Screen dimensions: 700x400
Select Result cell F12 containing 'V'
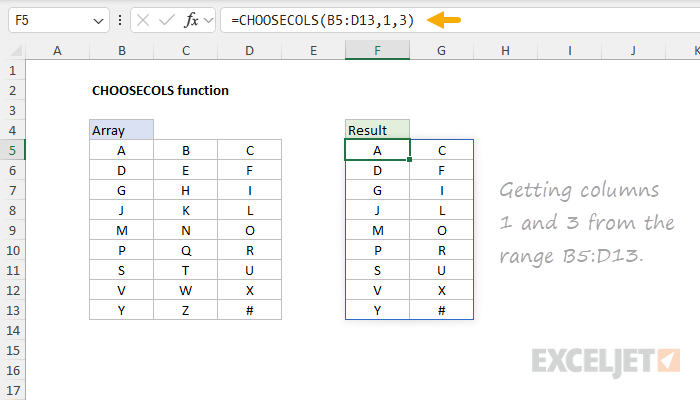click(377, 290)
